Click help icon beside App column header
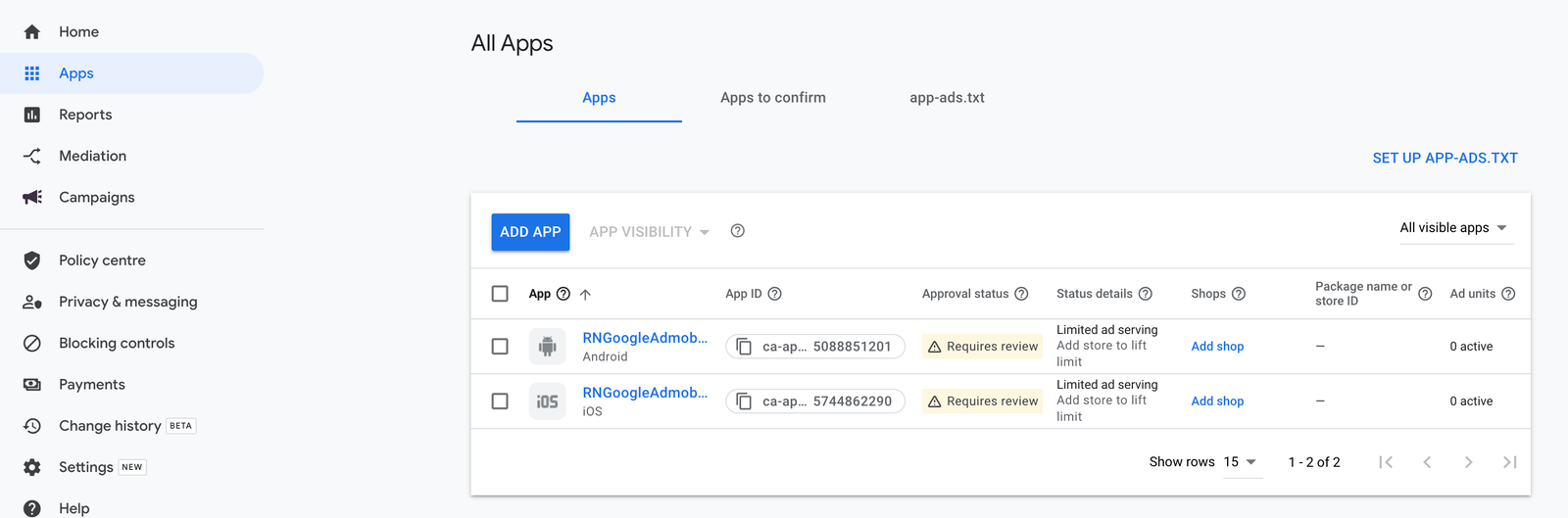 [563, 294]
